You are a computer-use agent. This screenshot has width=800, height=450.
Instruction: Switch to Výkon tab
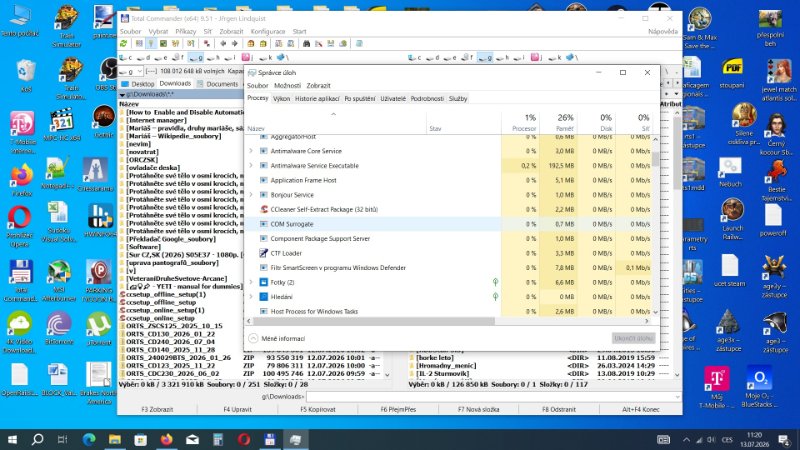(281, 98)
